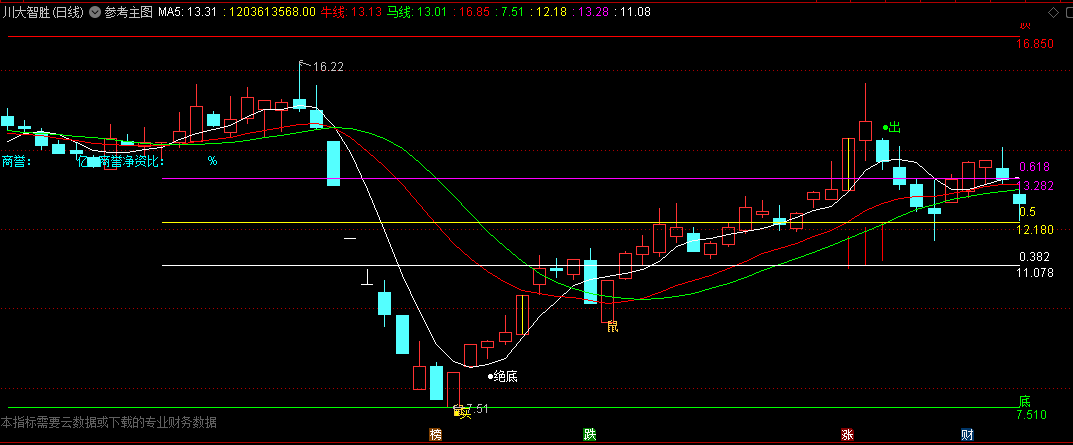Click the 13.282 price axis label
Viewport: 1073px width, 445px height.
1035,186
